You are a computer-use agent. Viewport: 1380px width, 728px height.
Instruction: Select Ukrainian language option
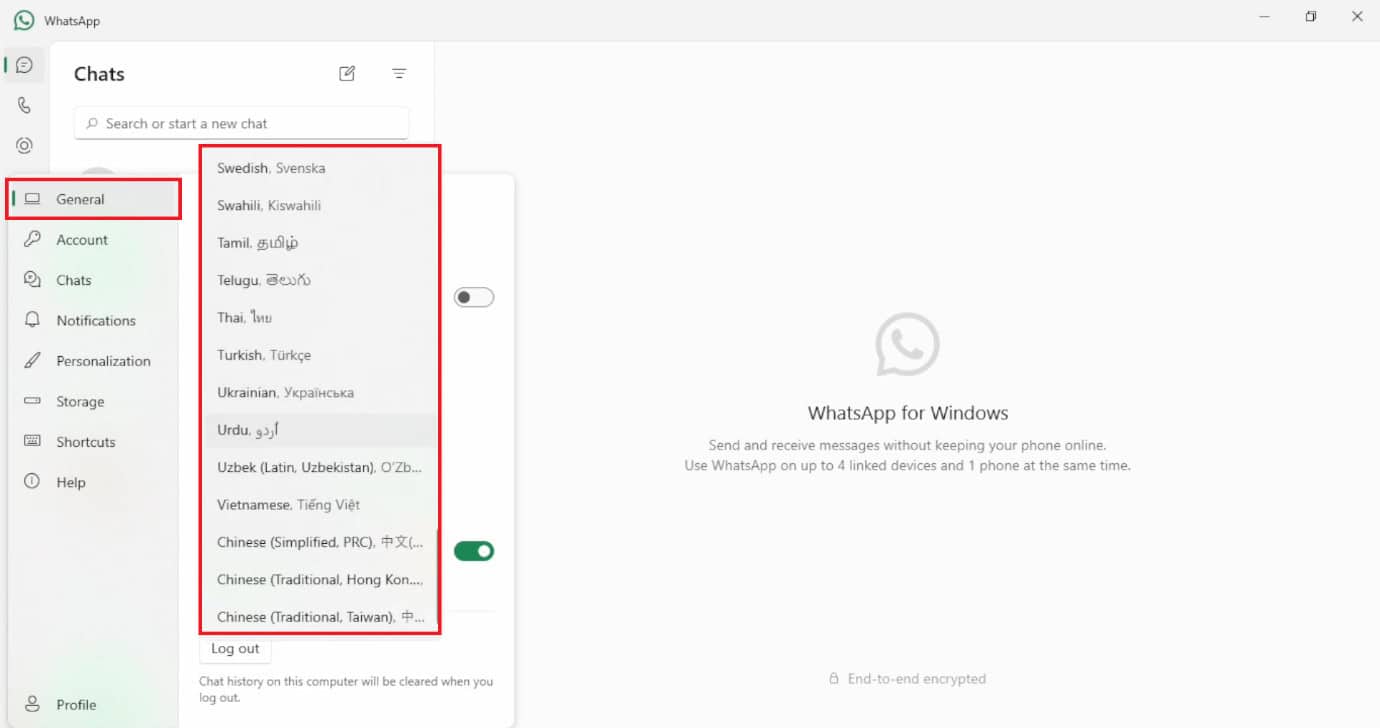[x=320, y=392]
